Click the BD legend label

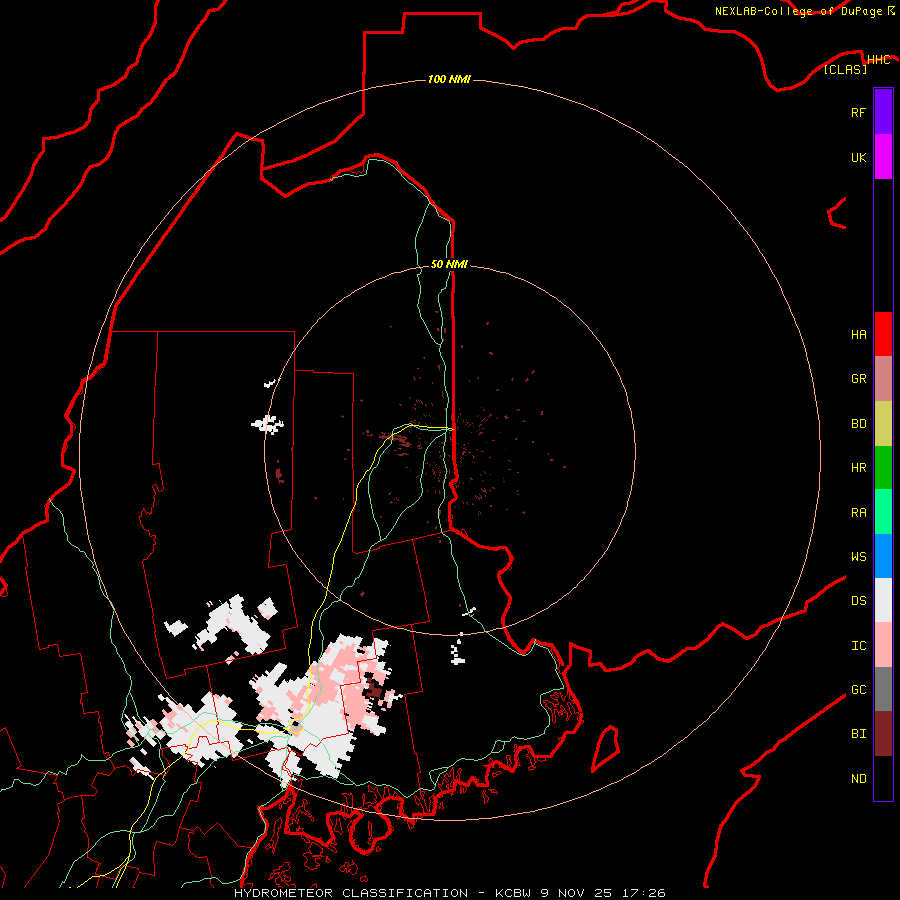[x=858, y=424]
